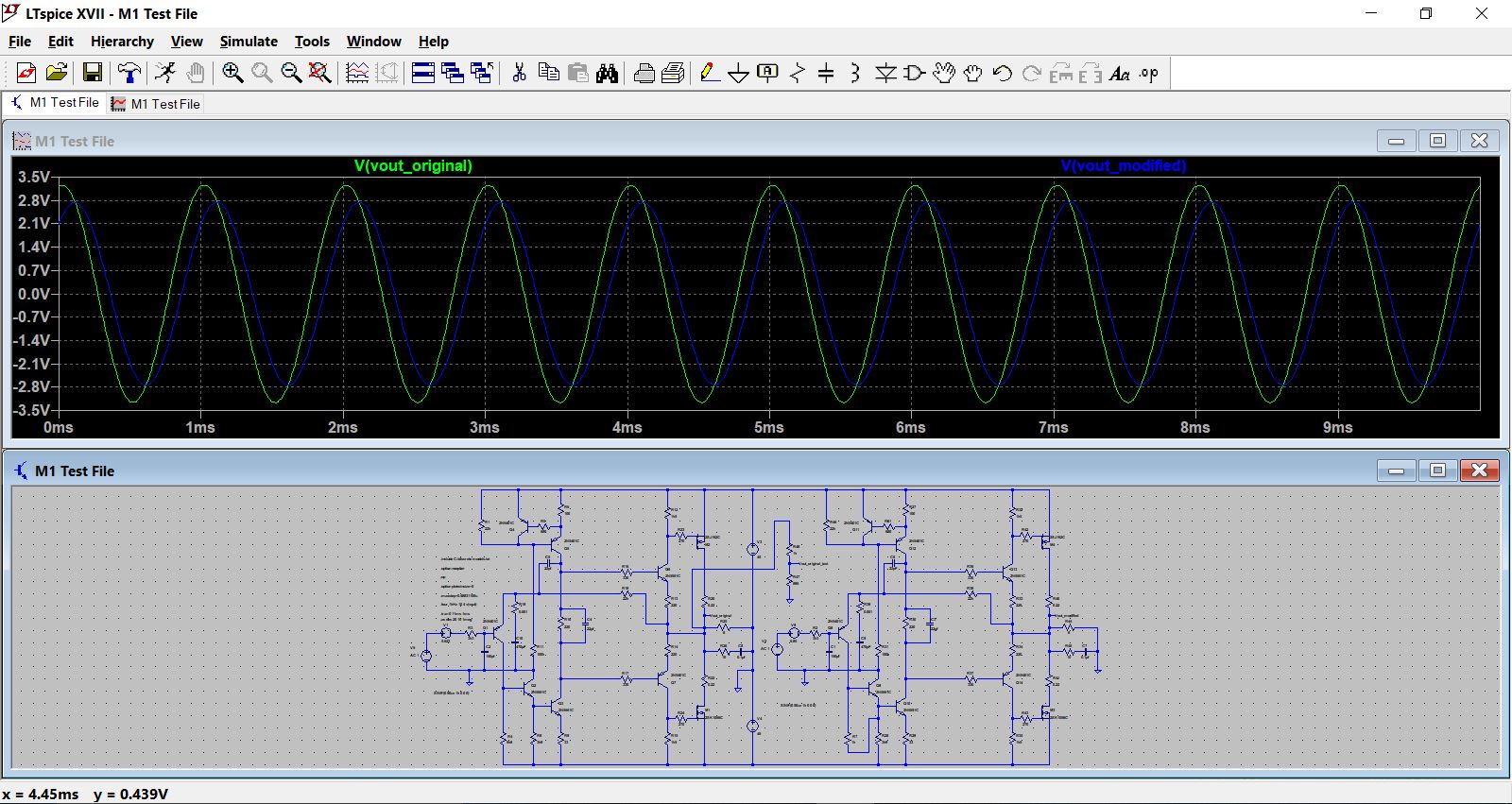Place a diode component
This screenshot has width=1512, height=804.
[x=885, y=73]
